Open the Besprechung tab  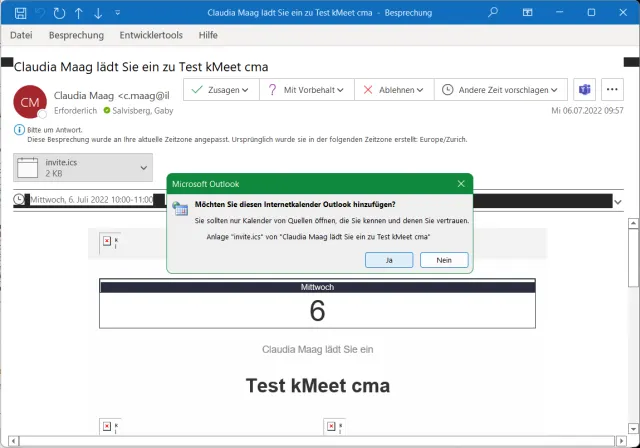point(76,35)
